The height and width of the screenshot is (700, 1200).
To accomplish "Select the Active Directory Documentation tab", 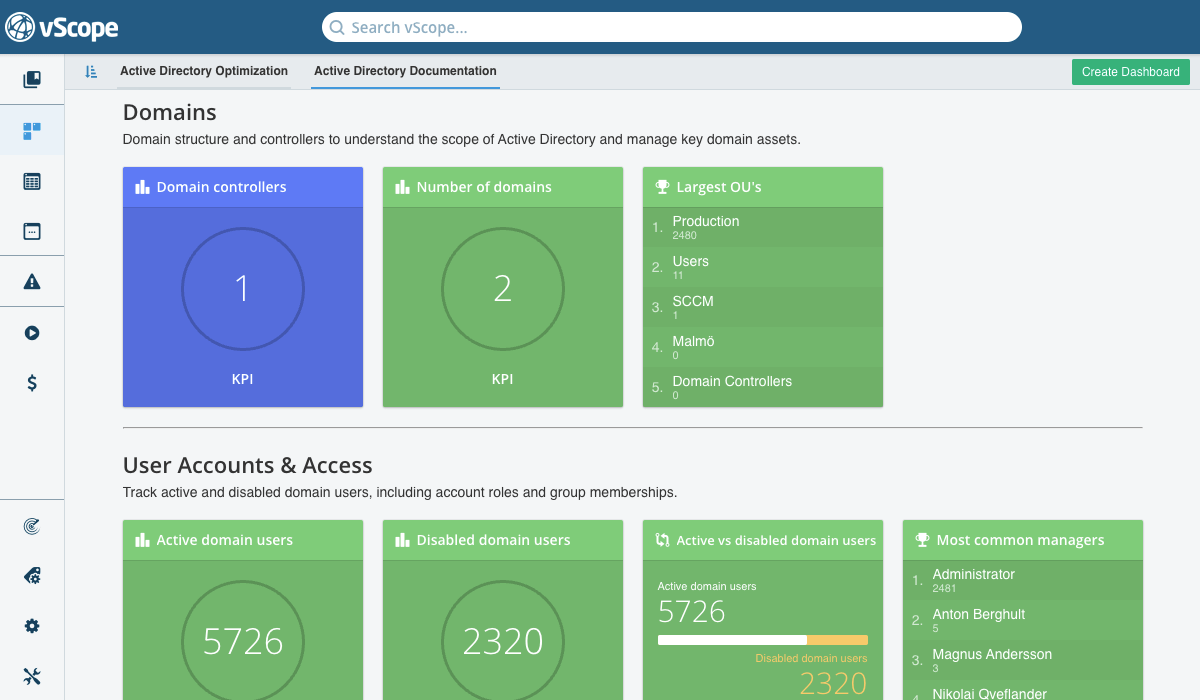I will point(405,71).
